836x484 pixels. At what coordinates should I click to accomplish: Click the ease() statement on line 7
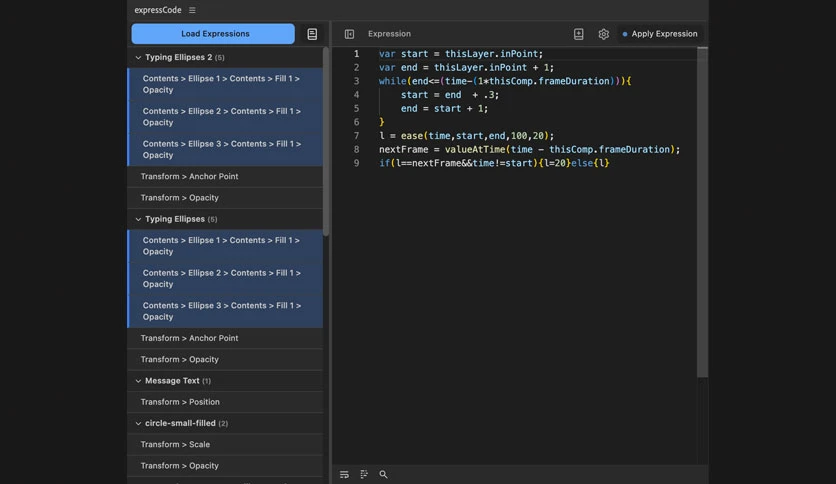click(467, 136)
